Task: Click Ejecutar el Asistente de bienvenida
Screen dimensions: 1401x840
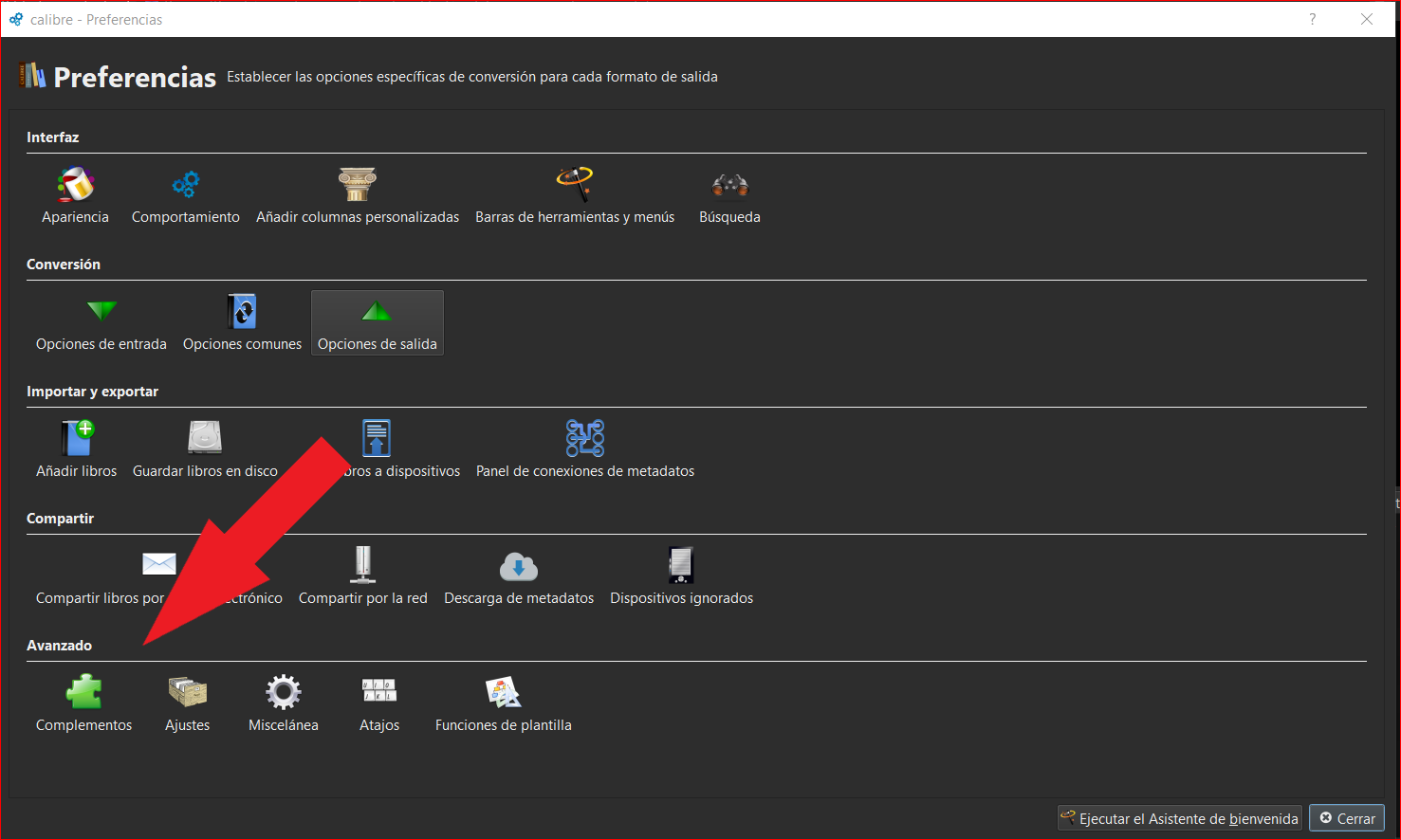Action: 1180,818
